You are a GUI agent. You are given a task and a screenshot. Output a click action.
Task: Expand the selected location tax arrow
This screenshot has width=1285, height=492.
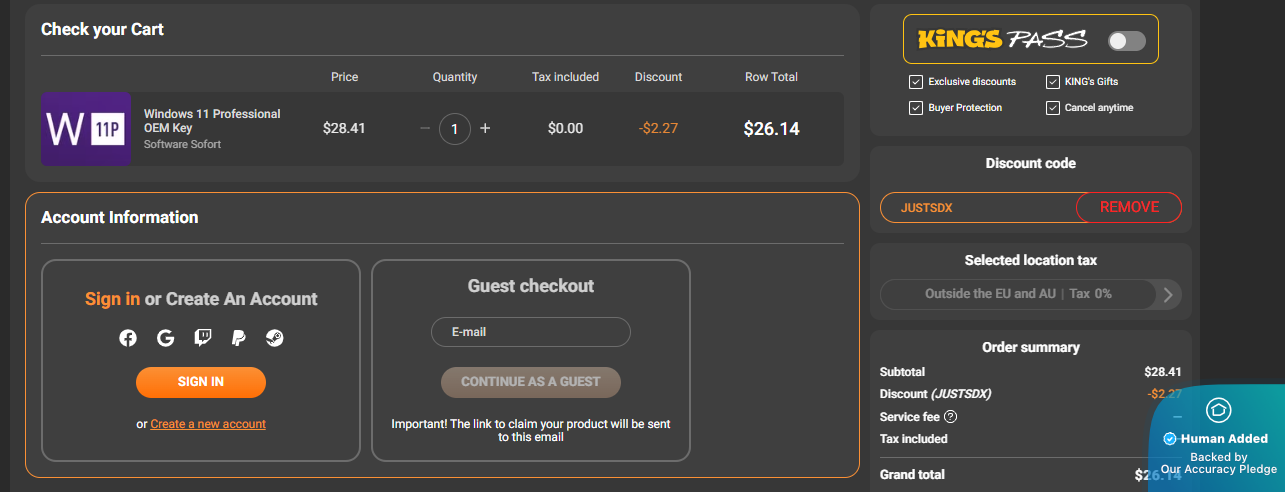click(x=1168, y=294)
